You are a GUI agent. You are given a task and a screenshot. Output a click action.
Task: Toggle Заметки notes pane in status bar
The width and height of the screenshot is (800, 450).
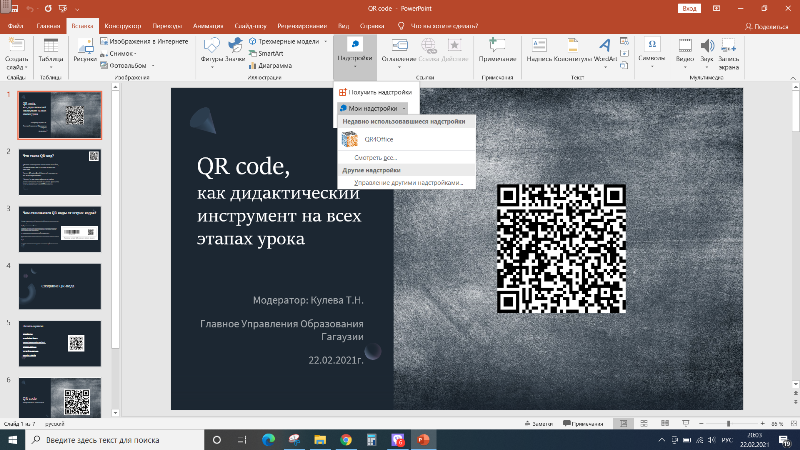tap(539, 424)
